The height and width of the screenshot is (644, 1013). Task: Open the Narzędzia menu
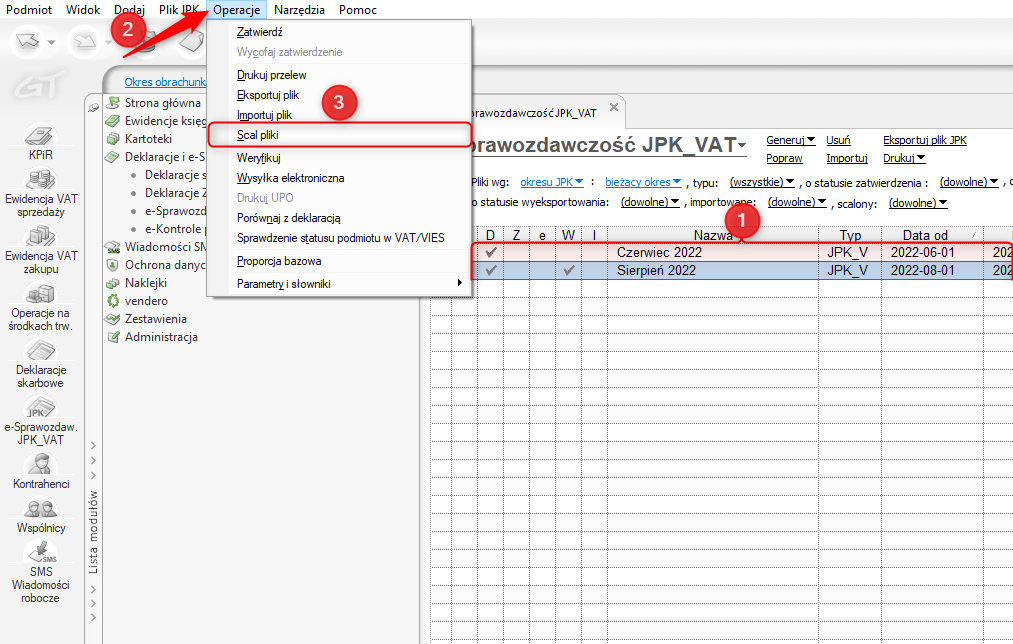click(x=299, y=10)
